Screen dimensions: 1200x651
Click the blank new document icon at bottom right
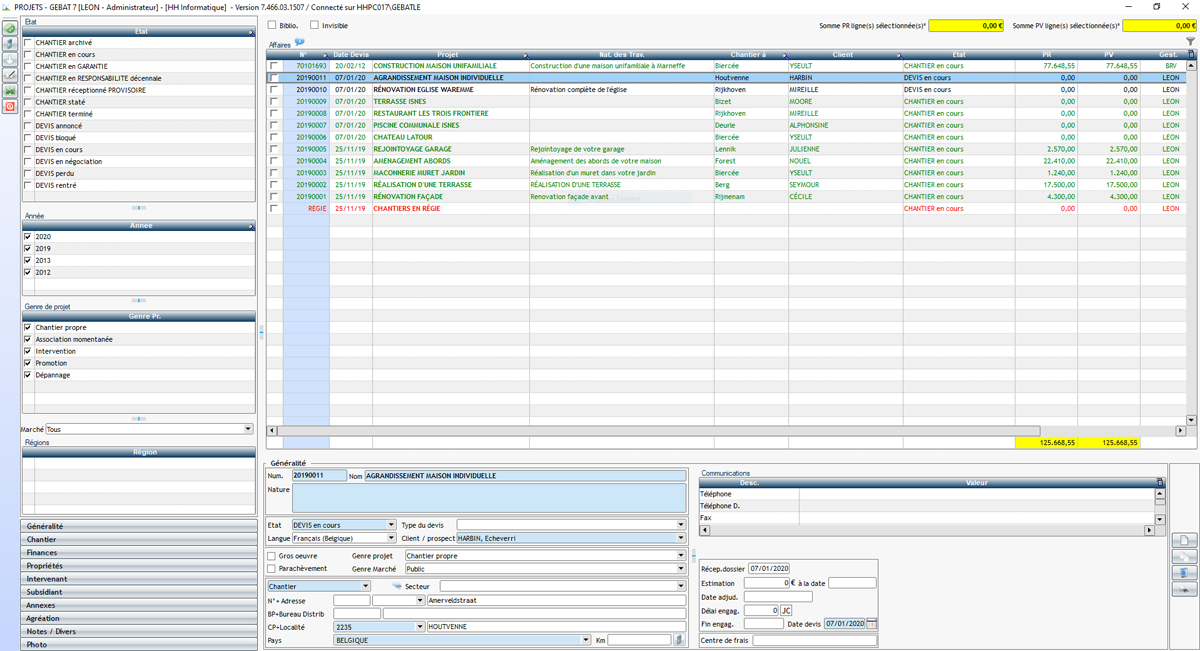(1183, 540)
